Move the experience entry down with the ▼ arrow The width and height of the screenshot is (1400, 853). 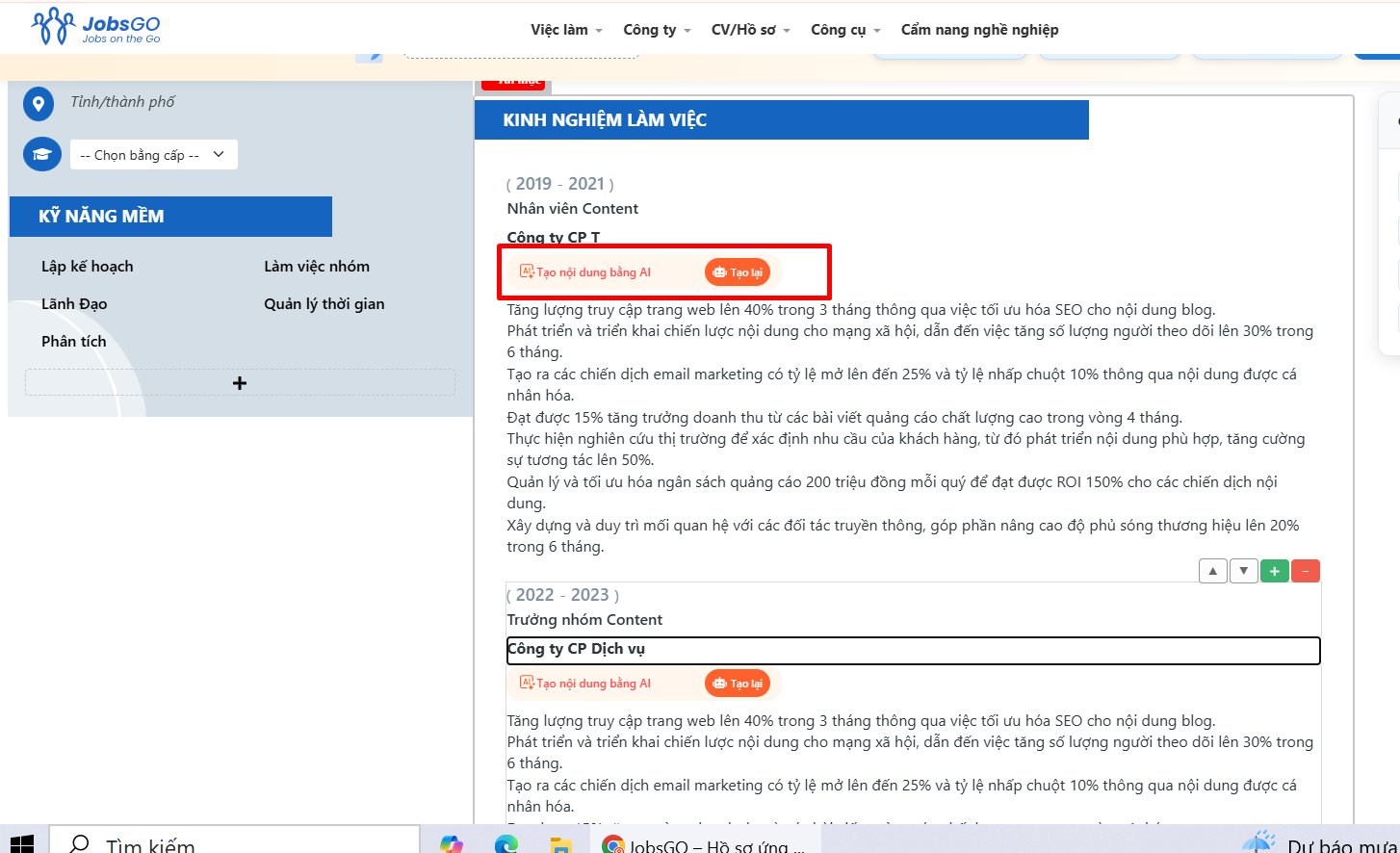pyautogui.click(x=1243, y=570)
